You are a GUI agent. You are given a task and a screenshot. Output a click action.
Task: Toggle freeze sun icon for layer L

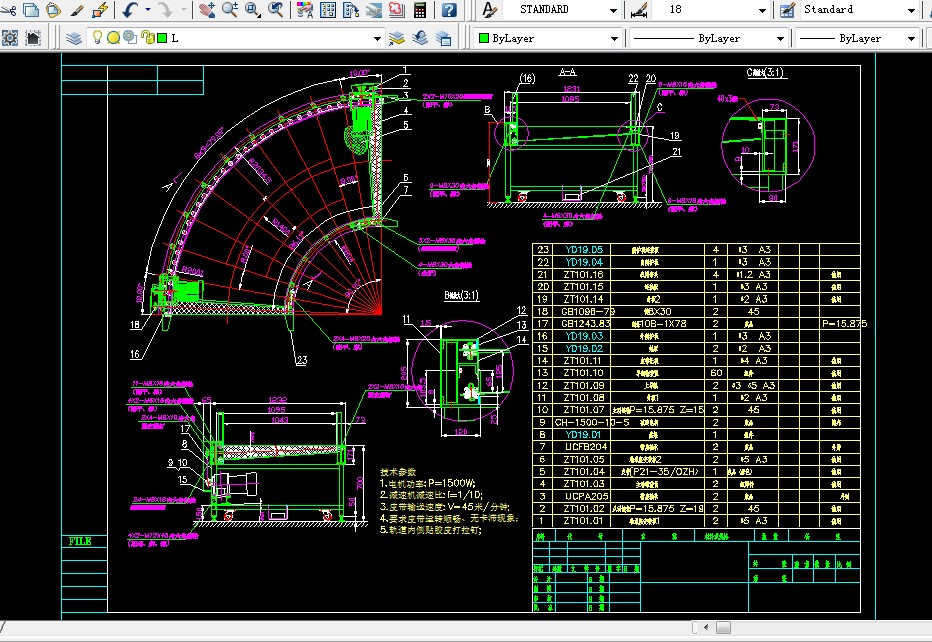point(113,38)
